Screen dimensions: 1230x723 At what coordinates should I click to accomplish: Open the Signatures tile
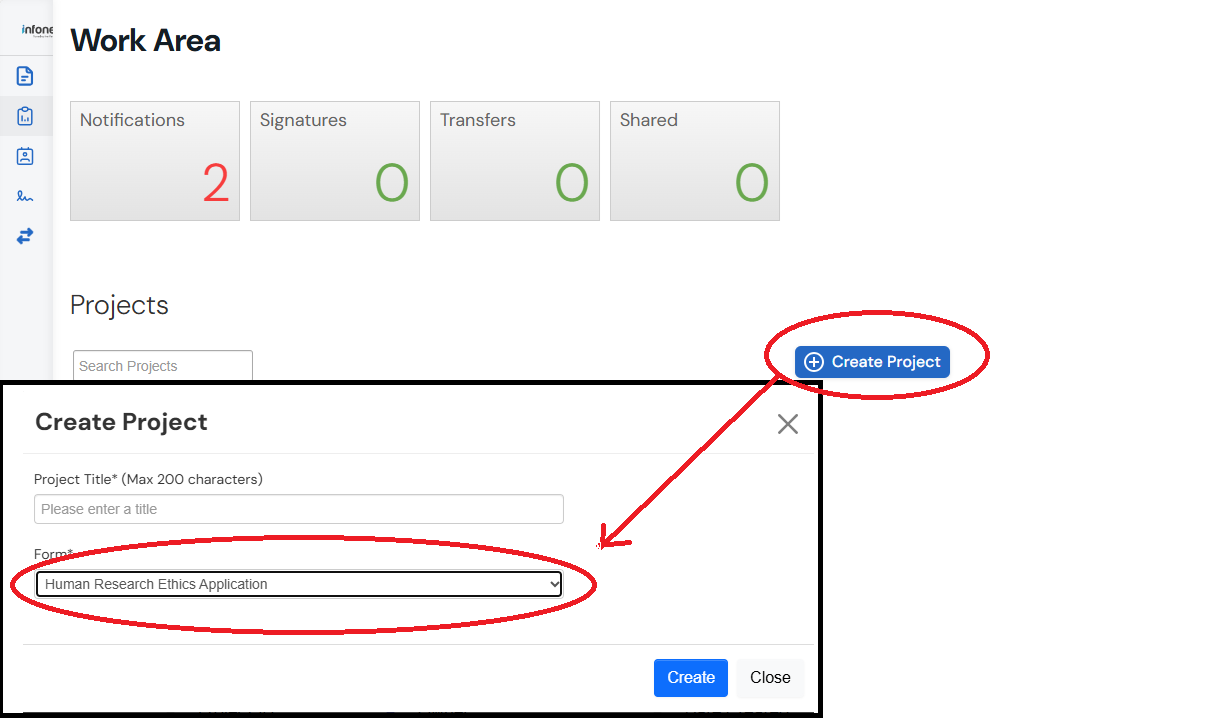335,161
